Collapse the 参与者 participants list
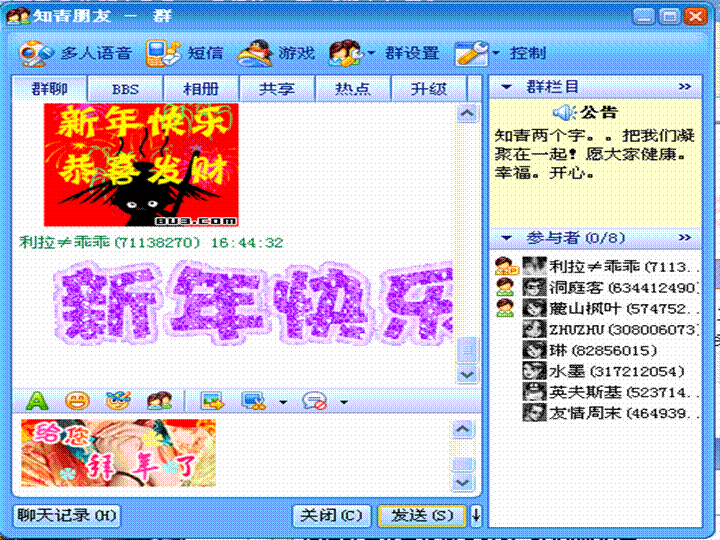 (x=507, y=238)
